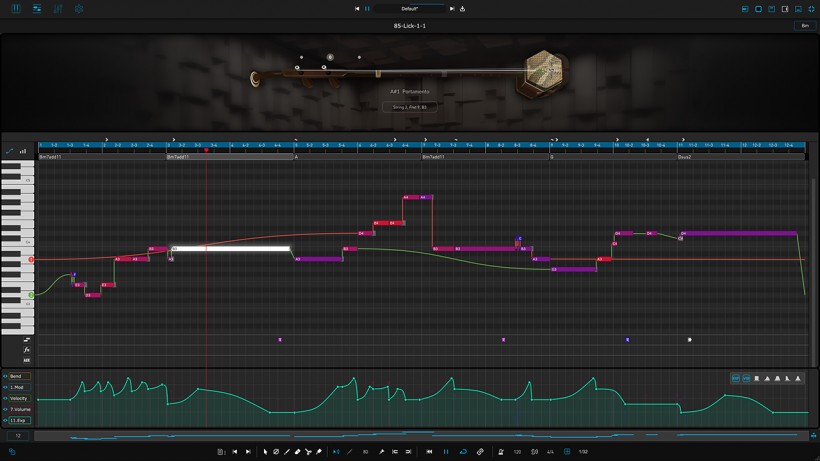Open the Bm key selector
Image resolution: width=820 pixels, height=461 pixels.
(805, 26)
